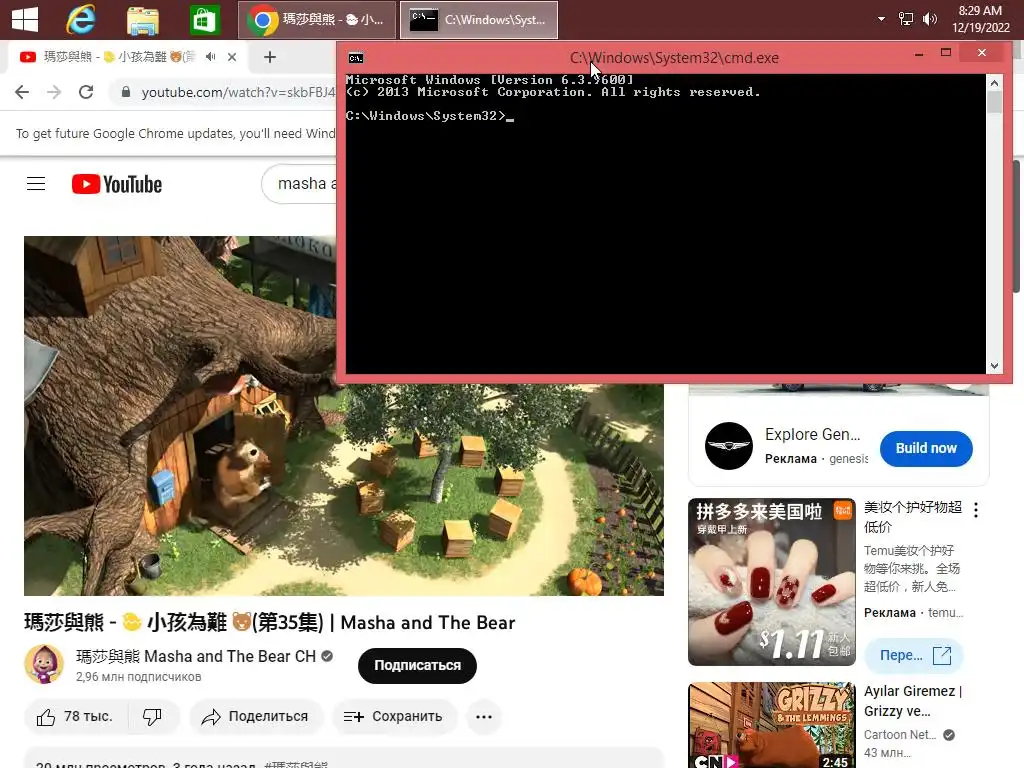Click the YouTube search box
The height and width of the screenshot is (768, 1024).
[x=299, y=184]
